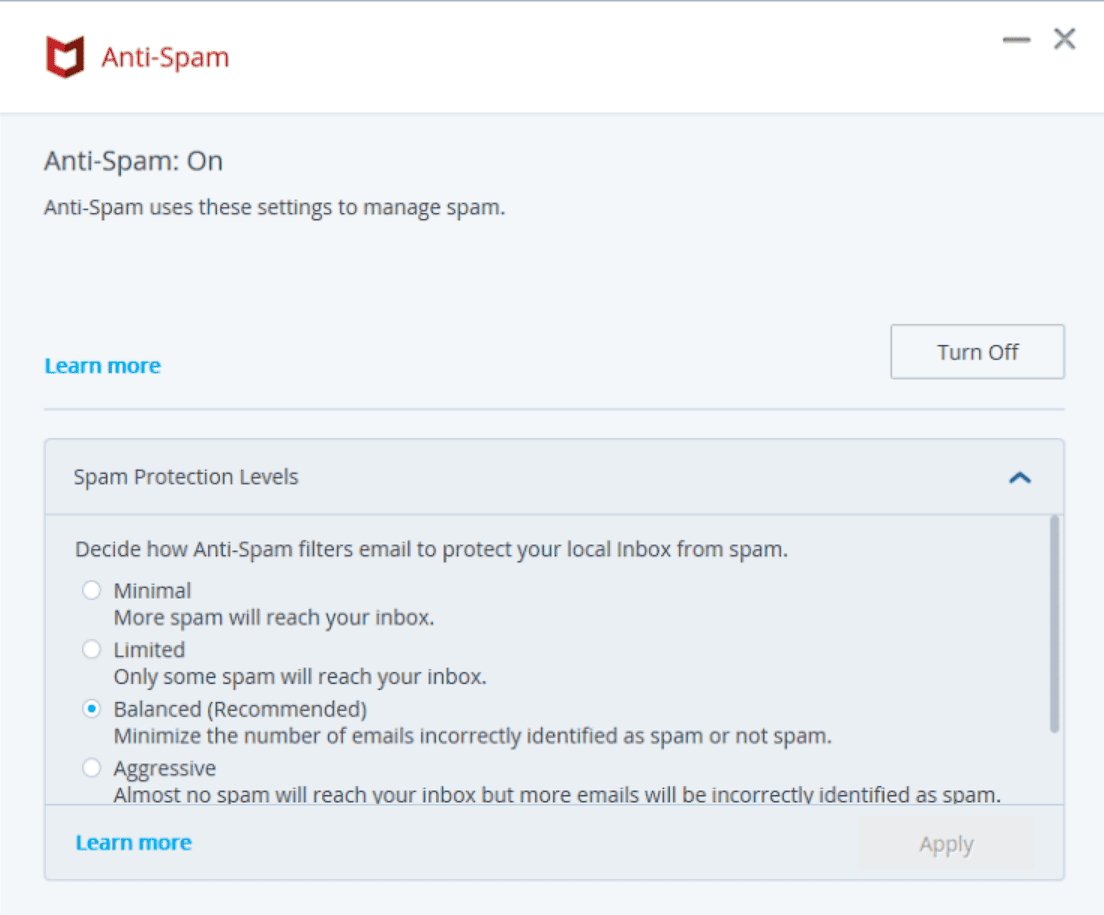Click the 'Anti-Spam: On' status heading
Image resolution: width=1104 pixels, height=915 pixels.
point(133,161)
